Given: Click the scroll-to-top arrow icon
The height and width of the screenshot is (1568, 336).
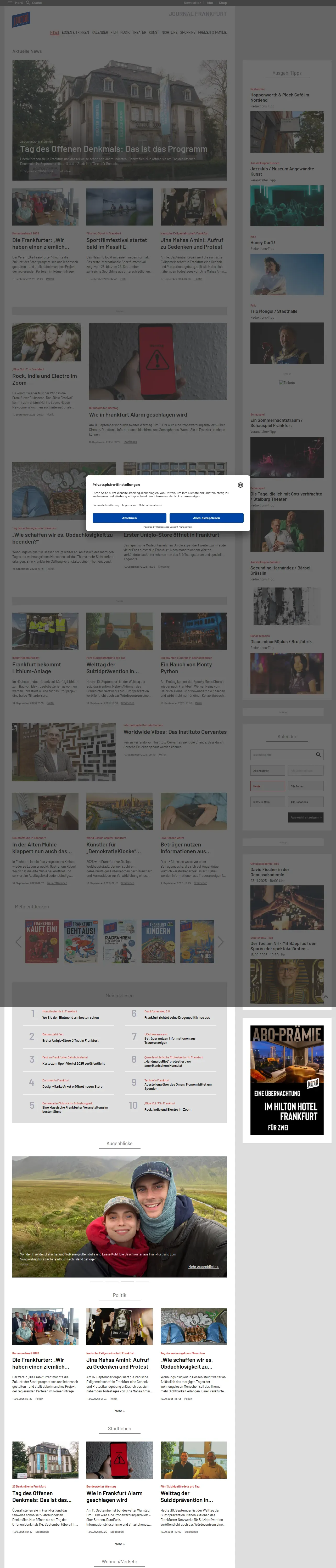Looking at the screenshot, I should 326,996.
